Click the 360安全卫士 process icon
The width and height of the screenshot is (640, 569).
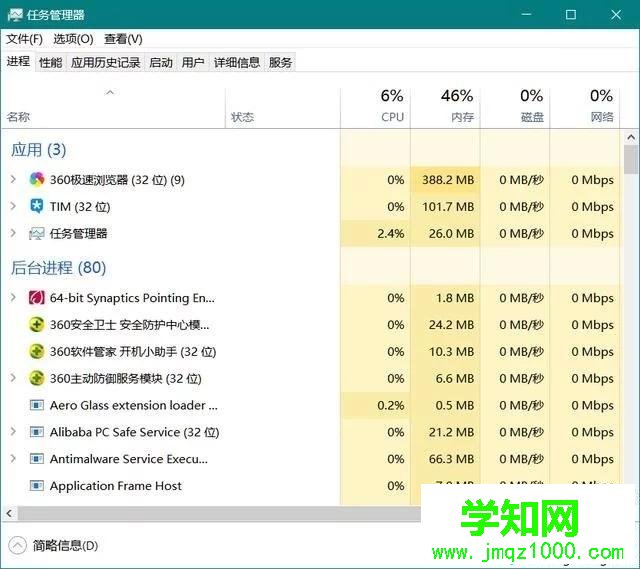tap(37, 325)
